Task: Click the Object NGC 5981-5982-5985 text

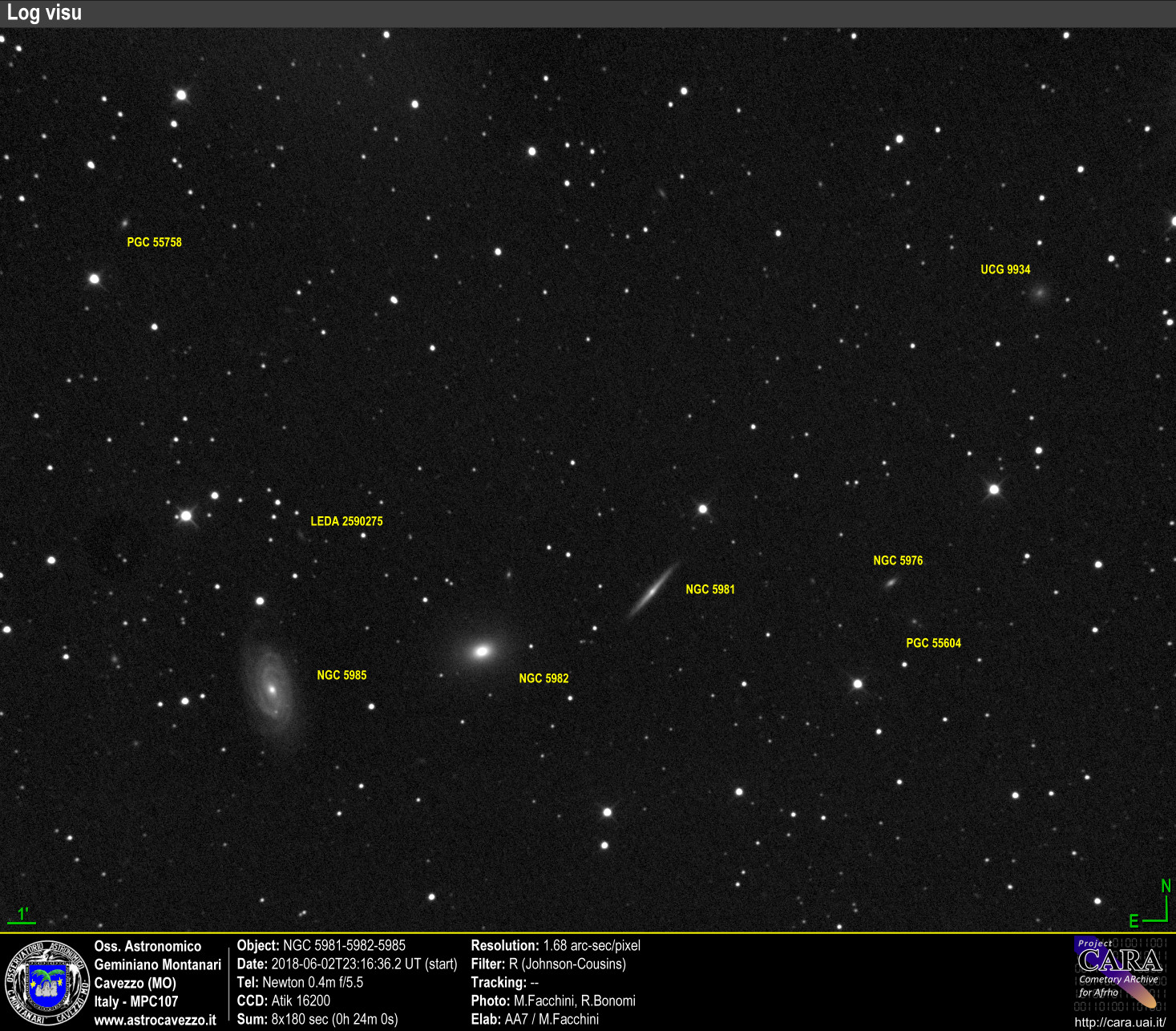Action: pyautogui.click(x=321, y=946)
